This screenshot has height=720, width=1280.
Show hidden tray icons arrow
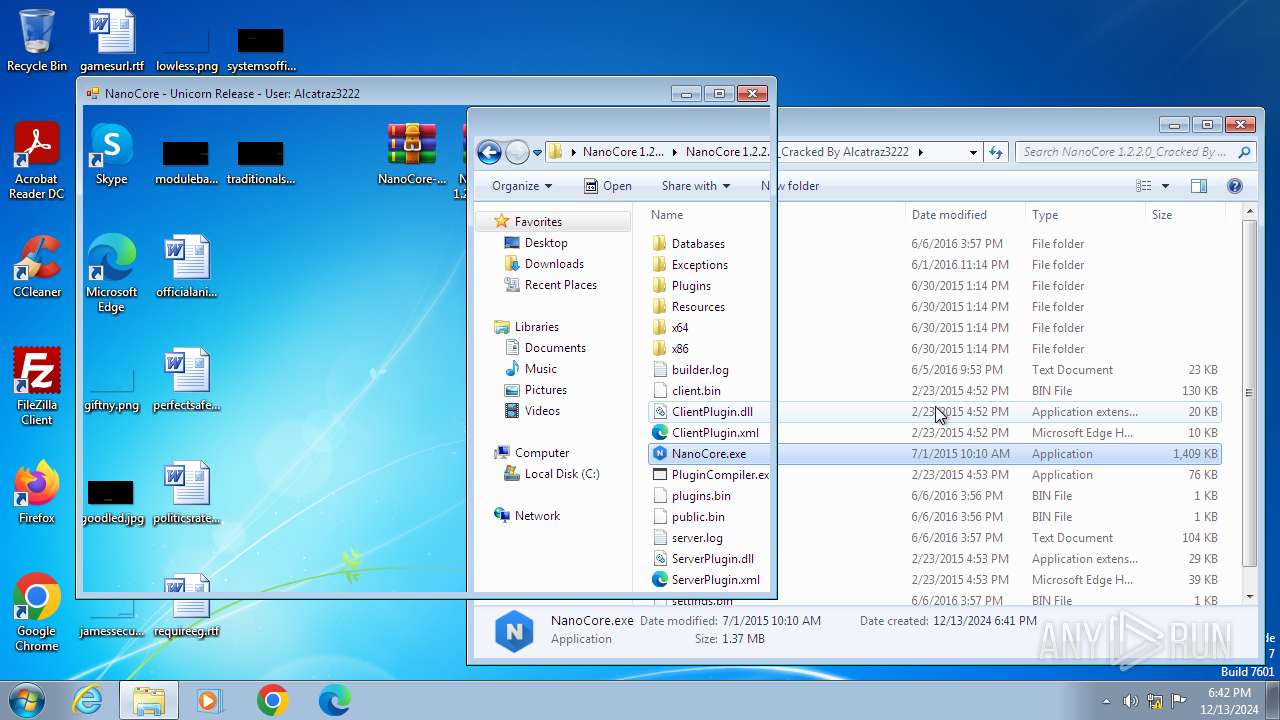(x=1106, y=701)
